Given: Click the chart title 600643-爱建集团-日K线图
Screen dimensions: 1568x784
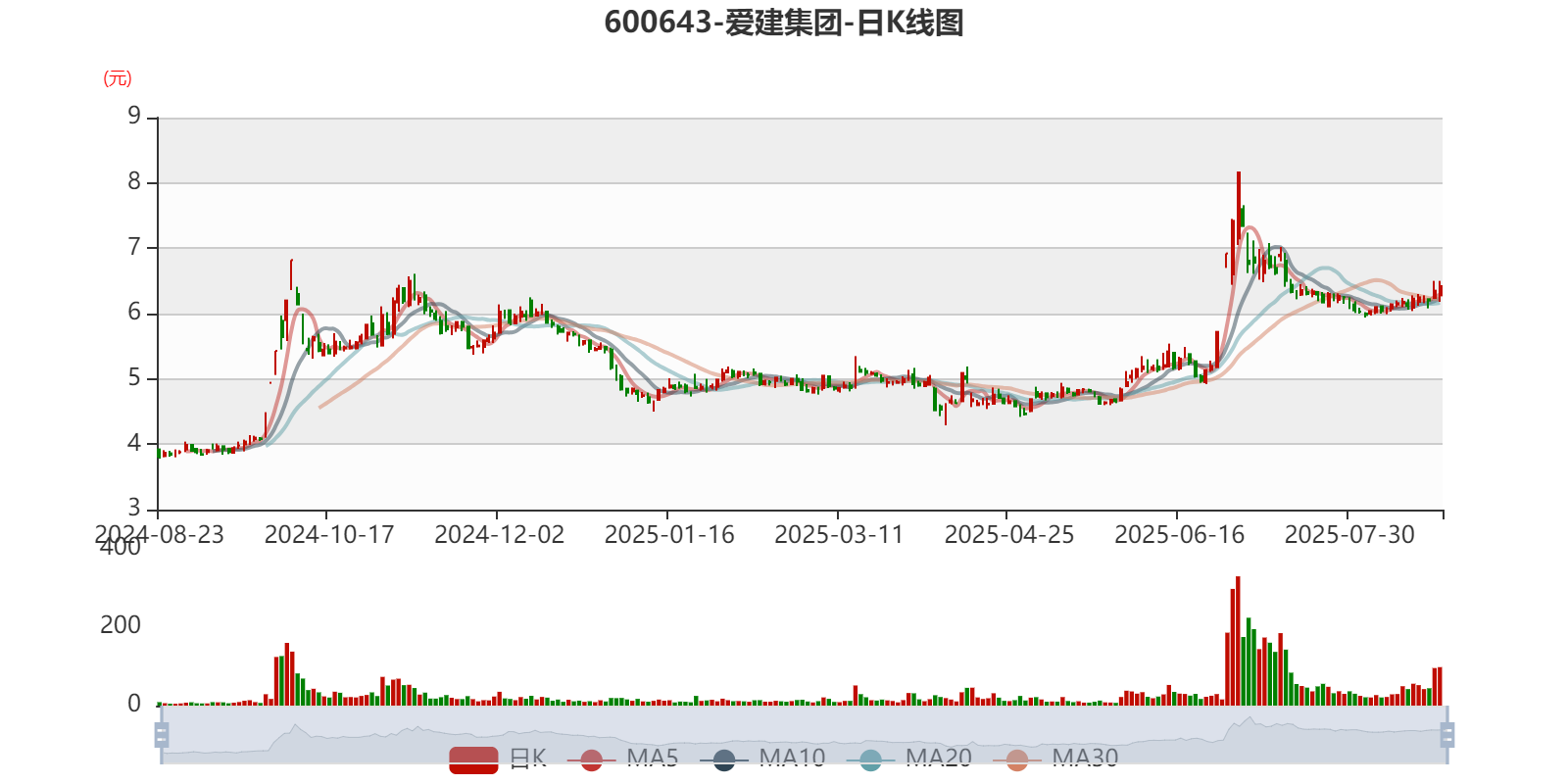Looking at the screenshot, I should [784, 23].
